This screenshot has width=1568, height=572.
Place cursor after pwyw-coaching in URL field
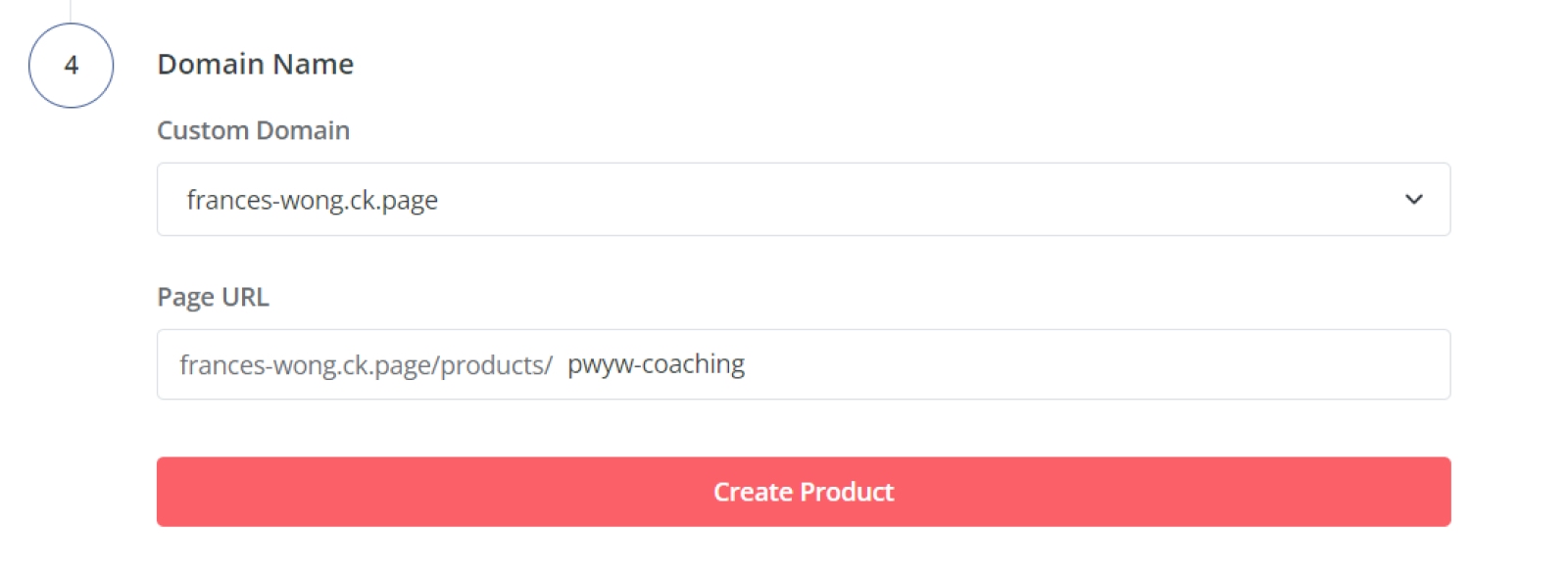click(x=747, y=364)
